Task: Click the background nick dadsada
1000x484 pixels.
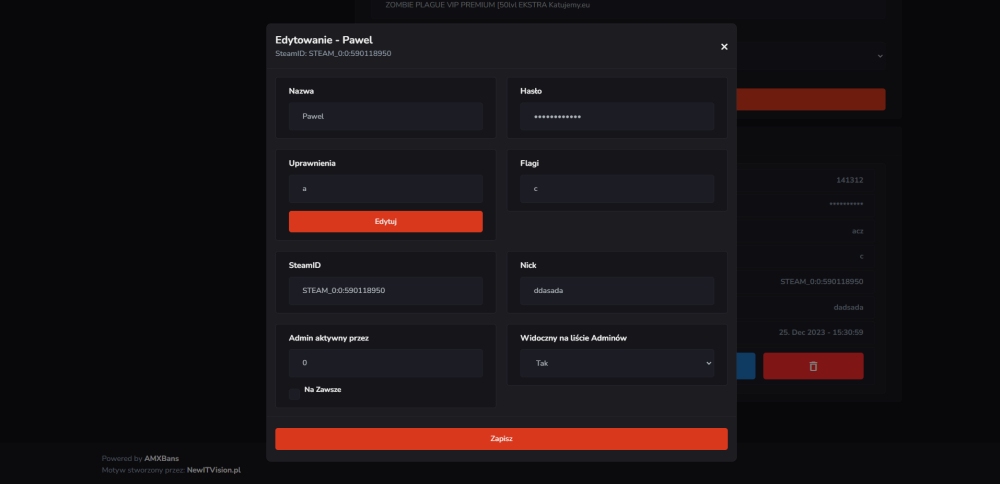Action: [x=848, y=307]
